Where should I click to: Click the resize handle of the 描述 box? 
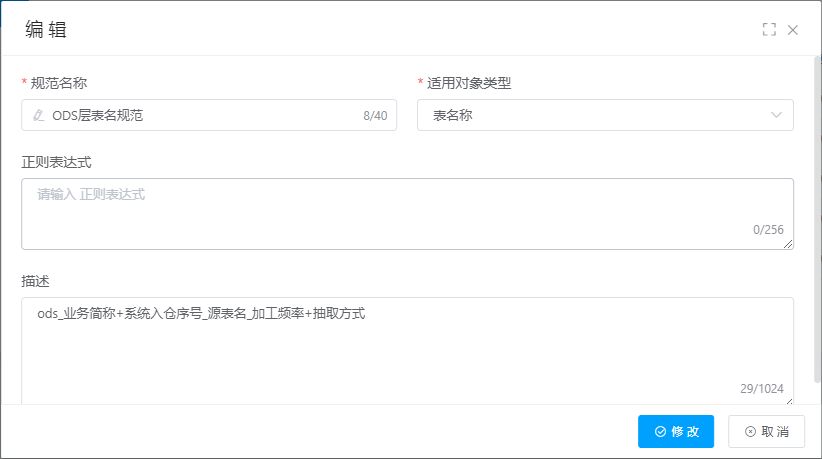point(789,400)
